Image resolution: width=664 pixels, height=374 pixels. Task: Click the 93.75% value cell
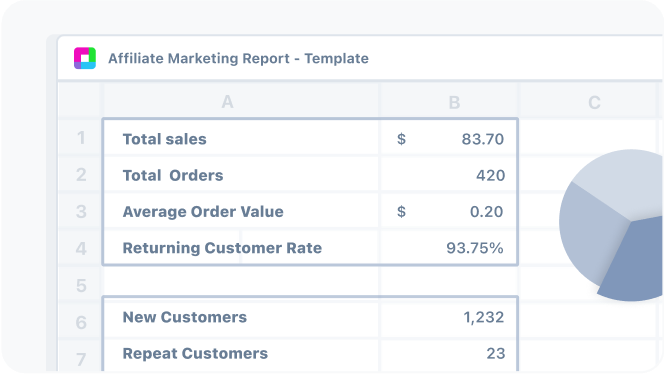coord(448,247)
